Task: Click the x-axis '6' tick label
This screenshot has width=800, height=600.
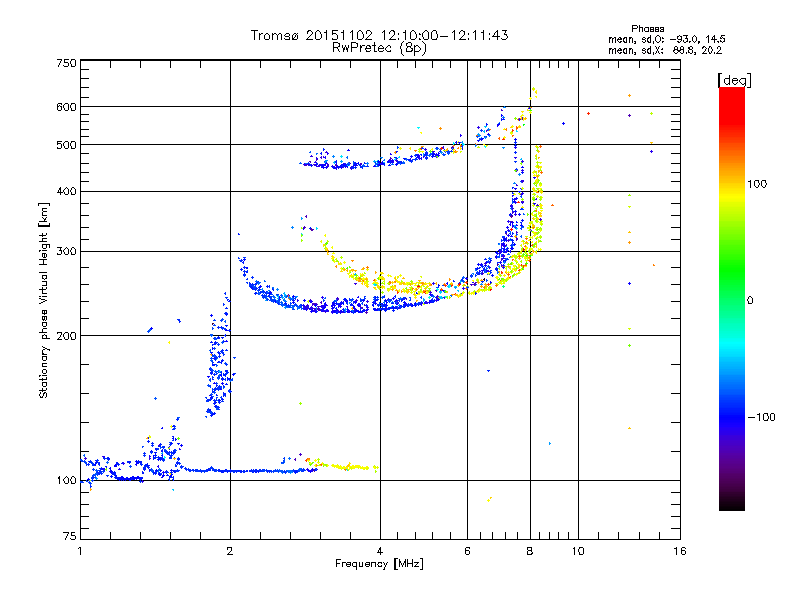Action: tap(467, 551)
